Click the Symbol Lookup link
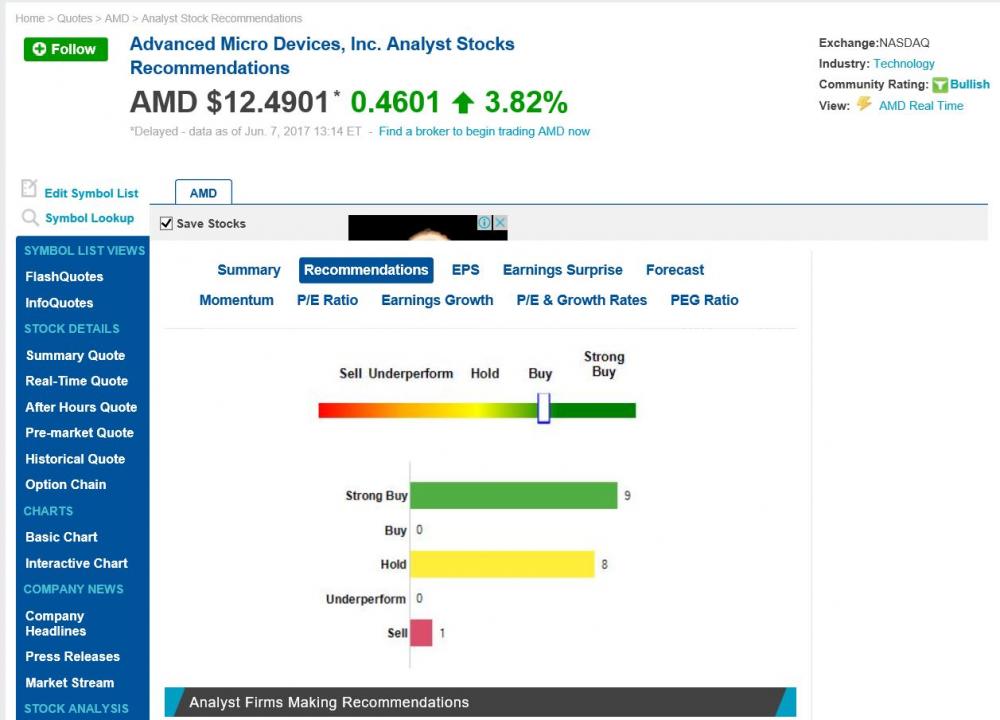The width and height of the screenshot is (1000, 720). pyautogui.click(x=89, y=218)
